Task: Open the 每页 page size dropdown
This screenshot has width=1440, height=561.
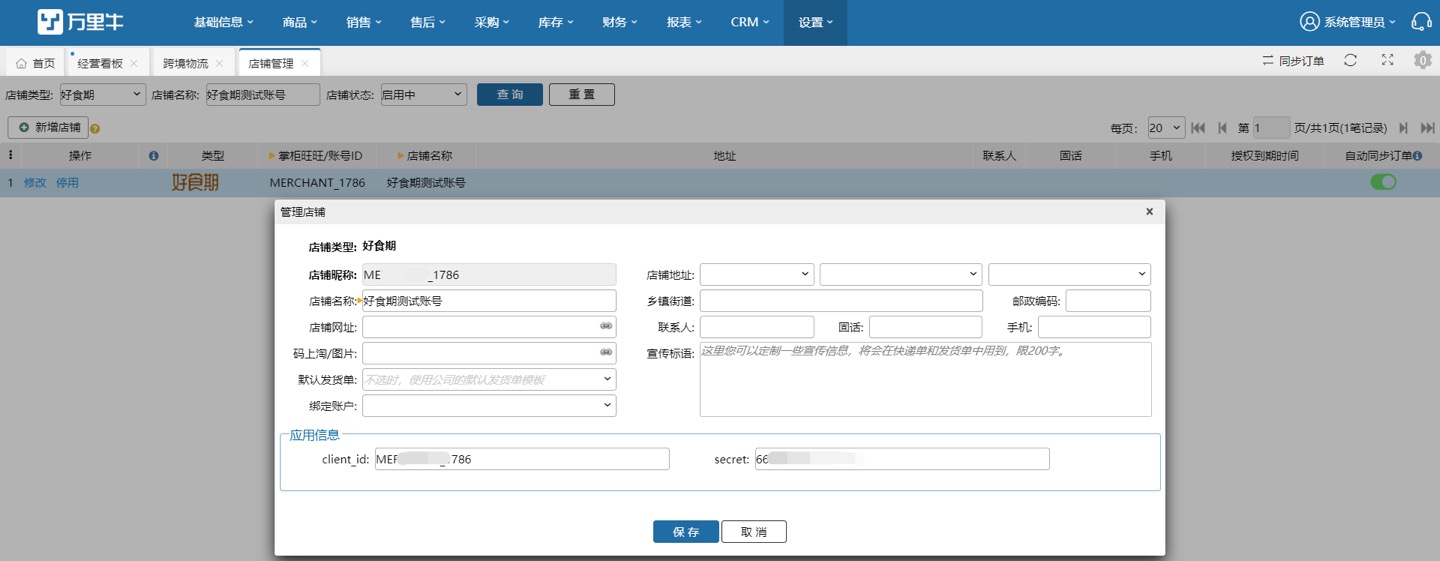Action: pos(1166,128)
